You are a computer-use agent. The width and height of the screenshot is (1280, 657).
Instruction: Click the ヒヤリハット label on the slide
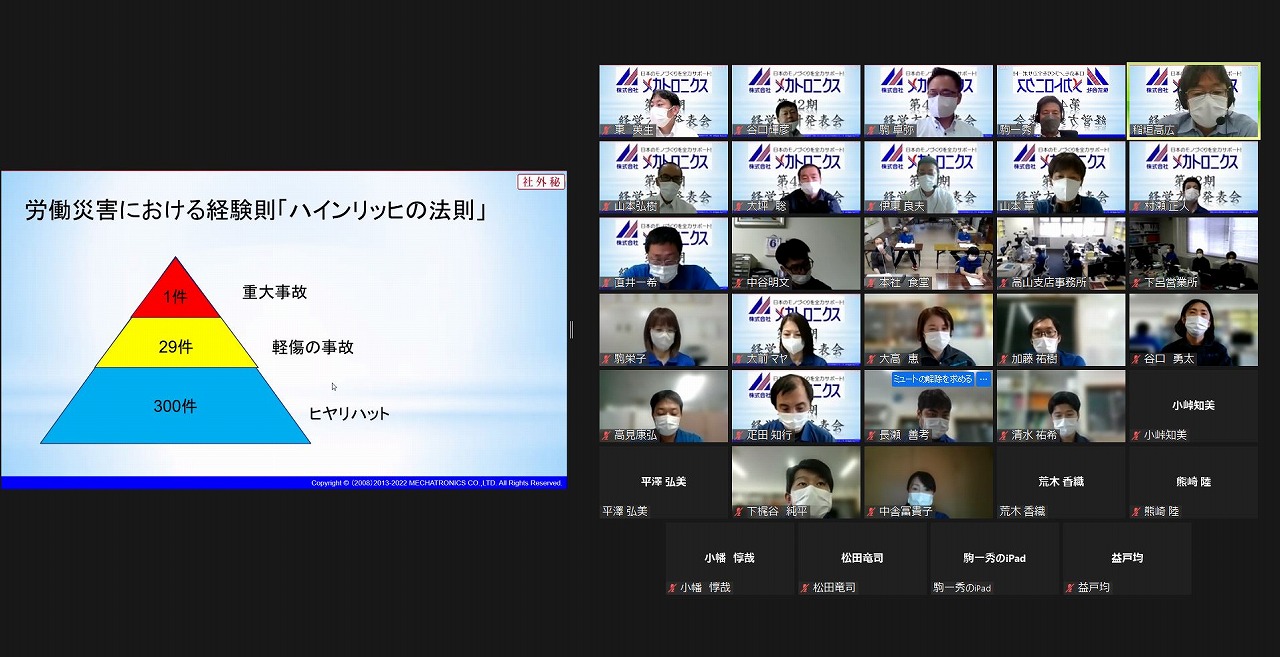(349, 413)
